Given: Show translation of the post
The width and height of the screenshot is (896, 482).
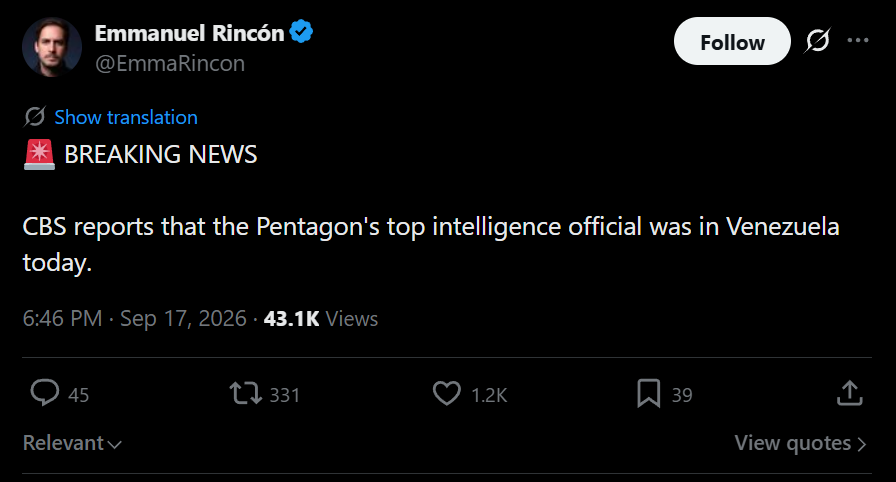Looking at the screenshot, I should click(126, 117).
